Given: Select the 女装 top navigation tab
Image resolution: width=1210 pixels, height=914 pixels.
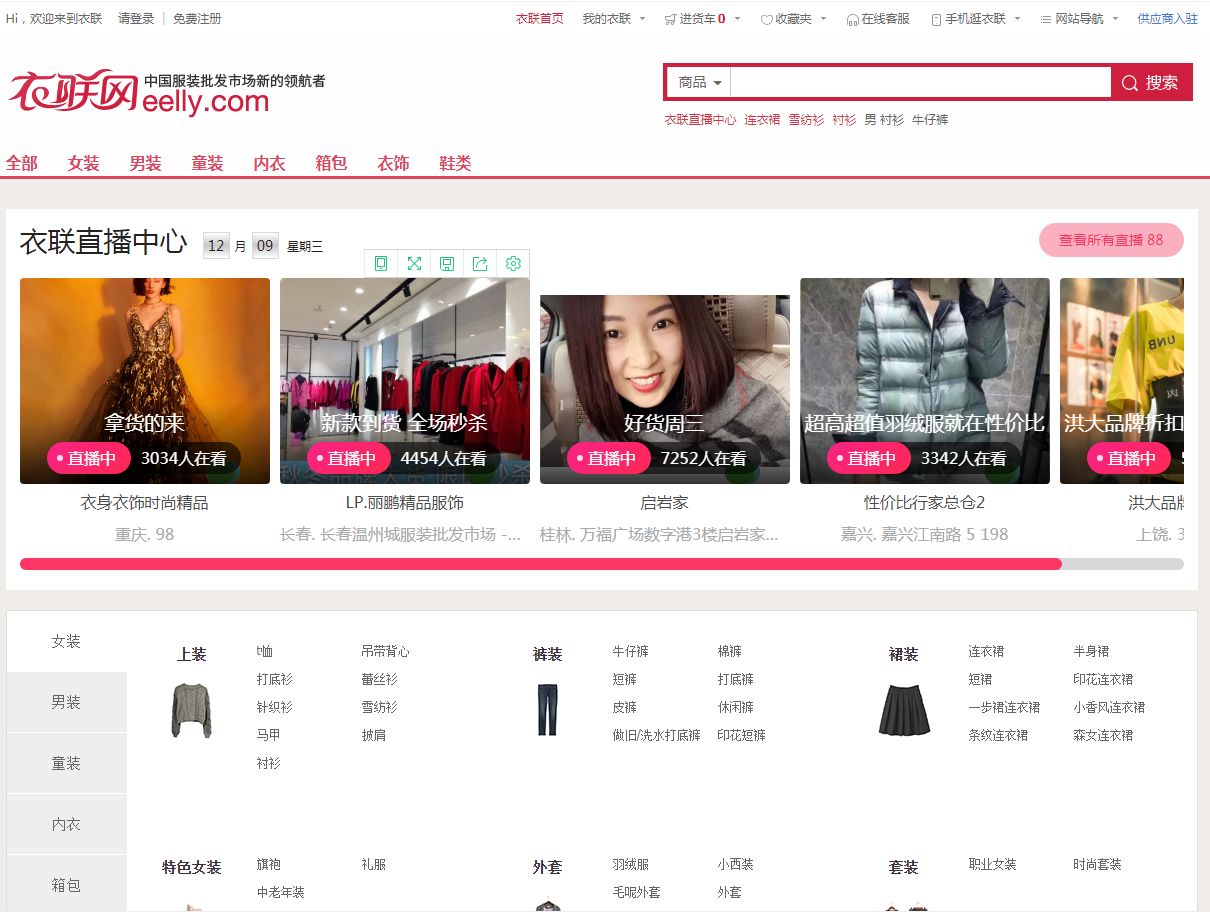Looking at the screenshot, I should pyautogui.click(x=84, y=163).
